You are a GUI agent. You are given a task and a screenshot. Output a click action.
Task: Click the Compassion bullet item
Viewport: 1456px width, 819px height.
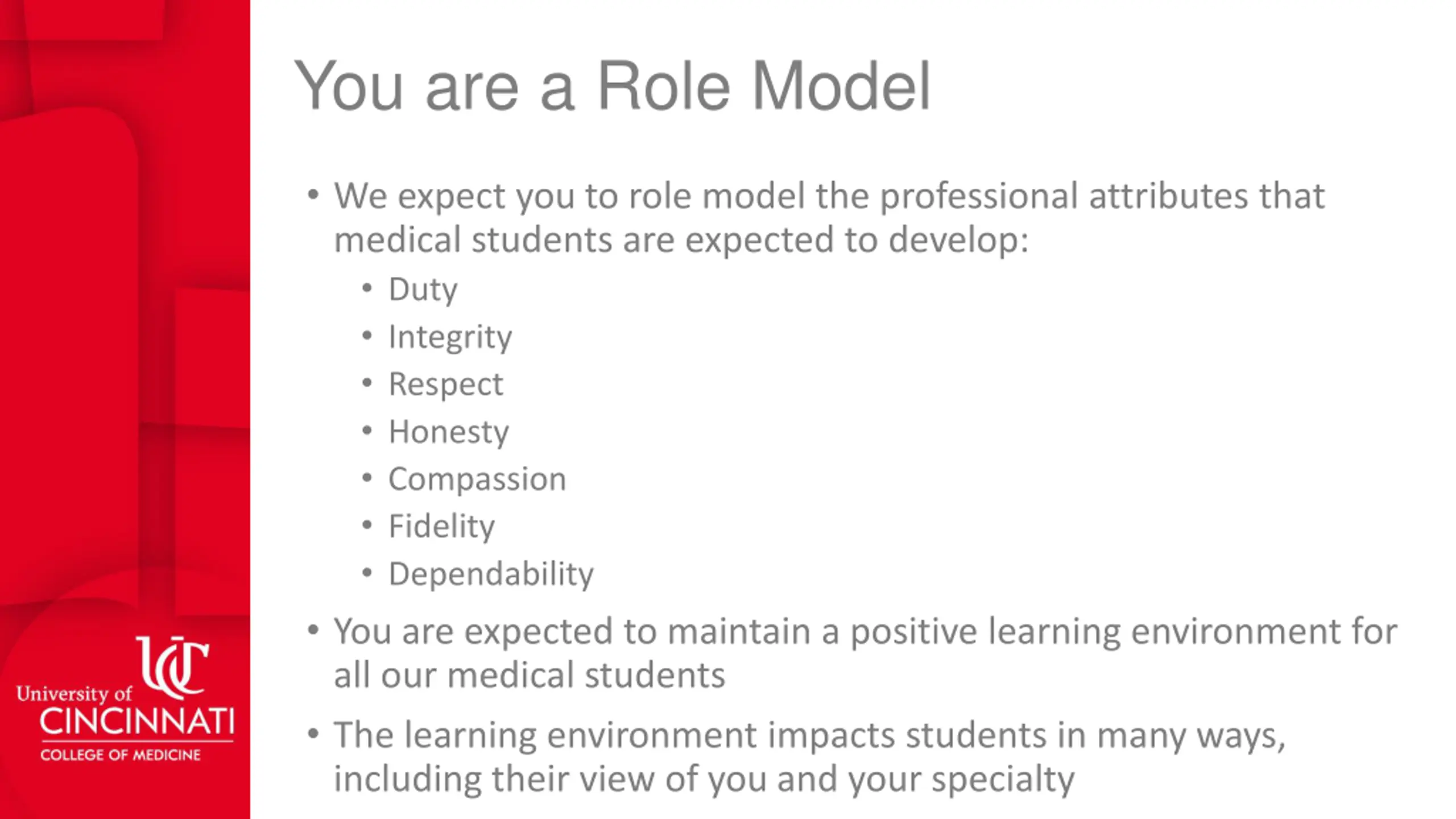[x=477, y=479]
